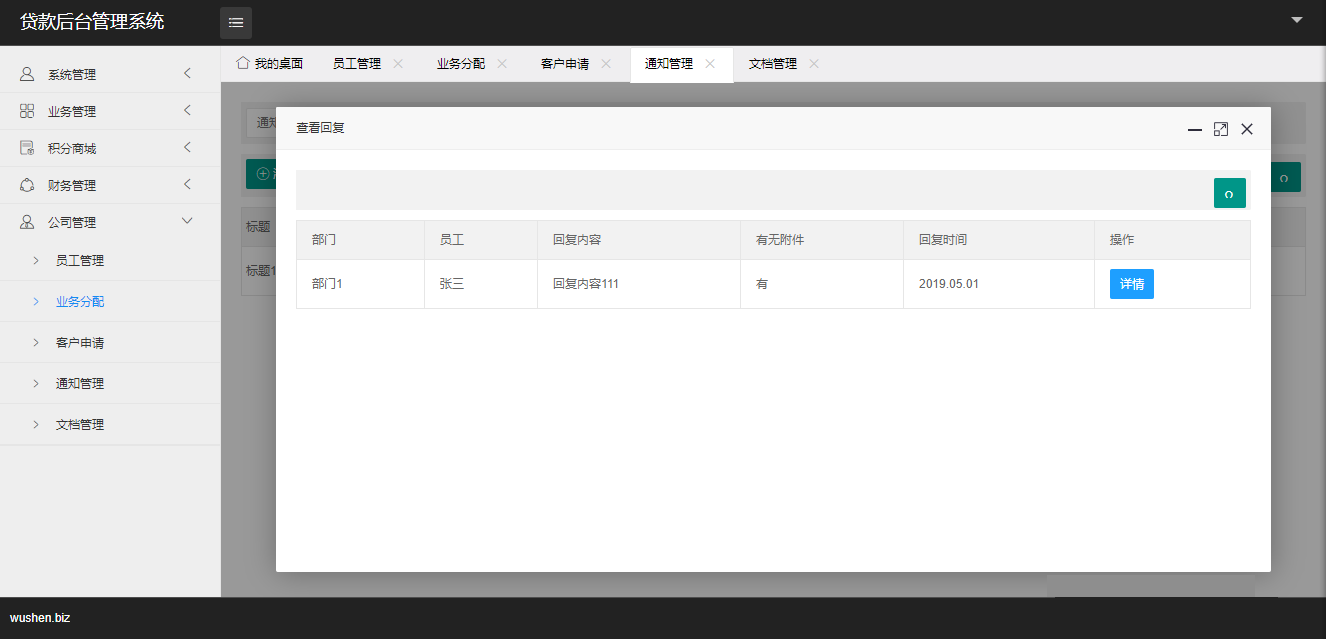Screen dimensions: 1326x639
Task: Switch to the 文档管理 tab
Action: [x=773, y=64]
